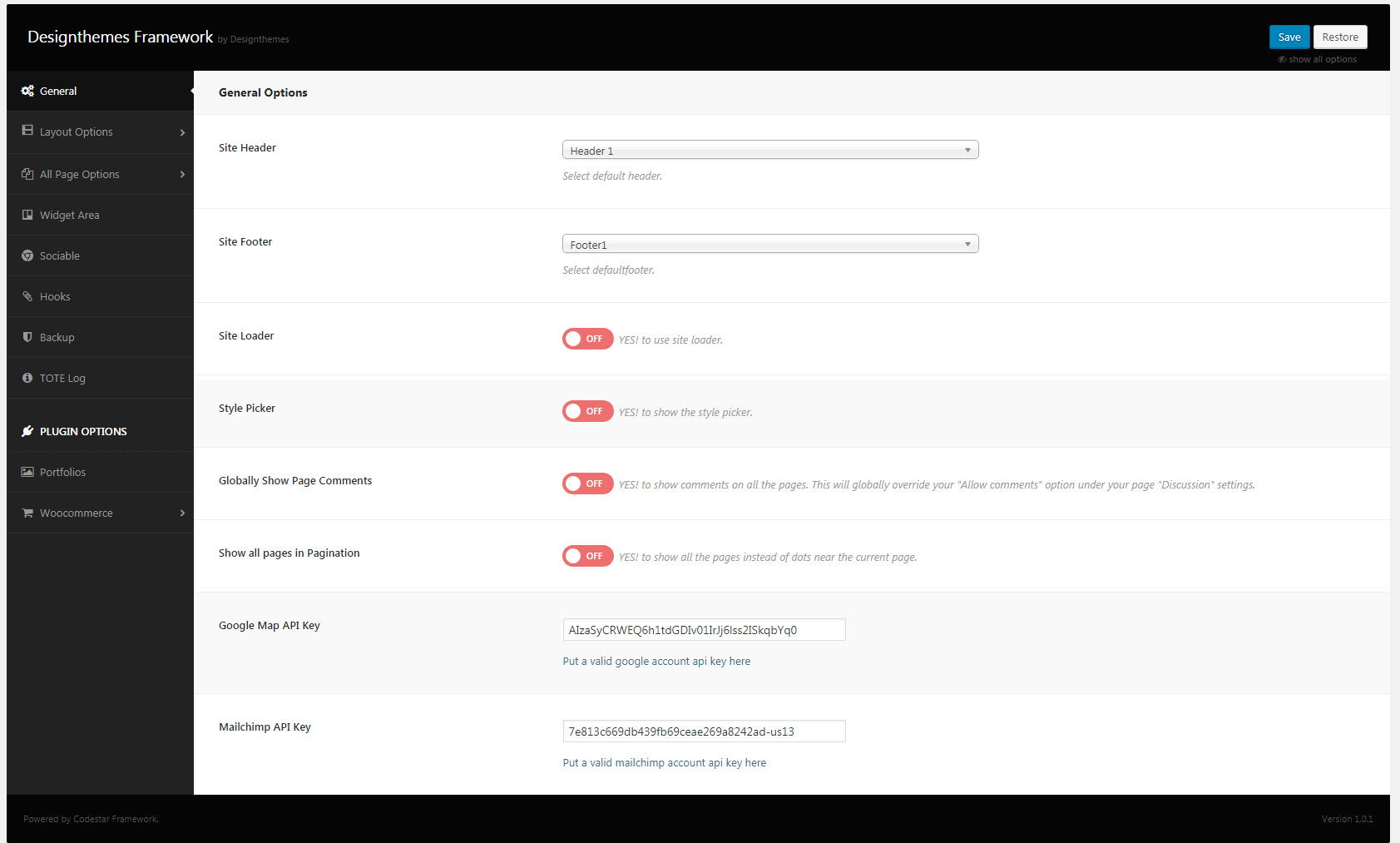The height and width of the screenshot is (843, 1400).
Task: Click 'Put a valid mailchimp account api key here'
Action: point(665,762)
